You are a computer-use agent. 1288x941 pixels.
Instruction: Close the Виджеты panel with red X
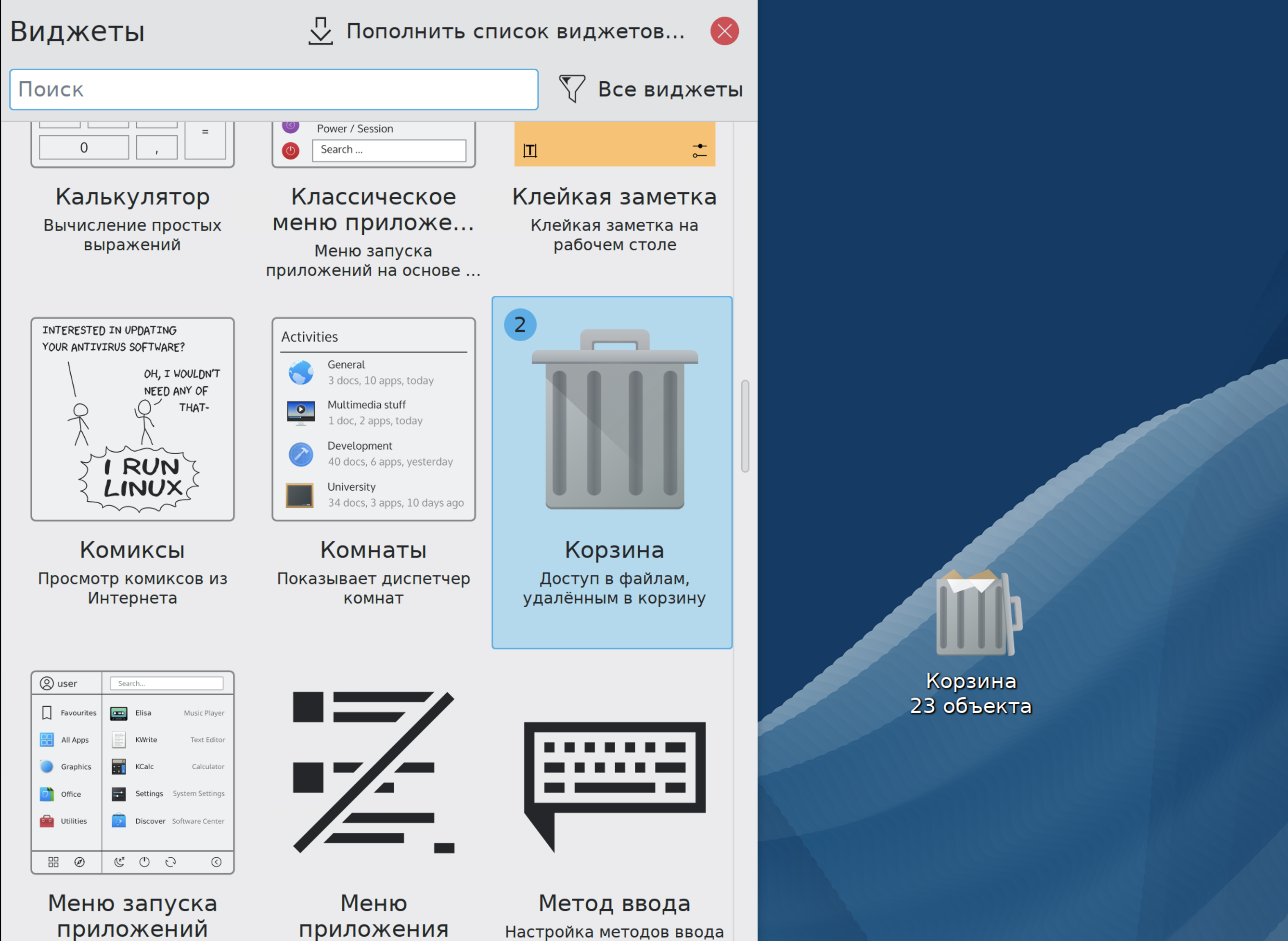pyautogui.click(x=724, y=31)
